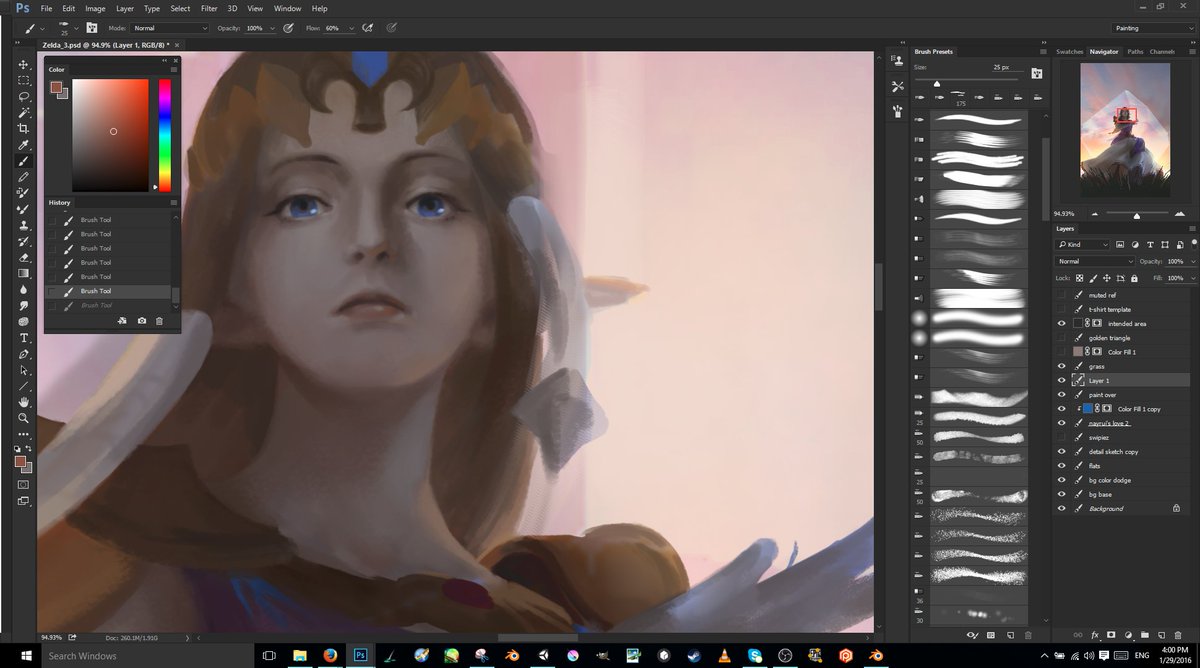Open the Opacity dropdown in options bar
1200x668 pixels.
tap(272, 28)
